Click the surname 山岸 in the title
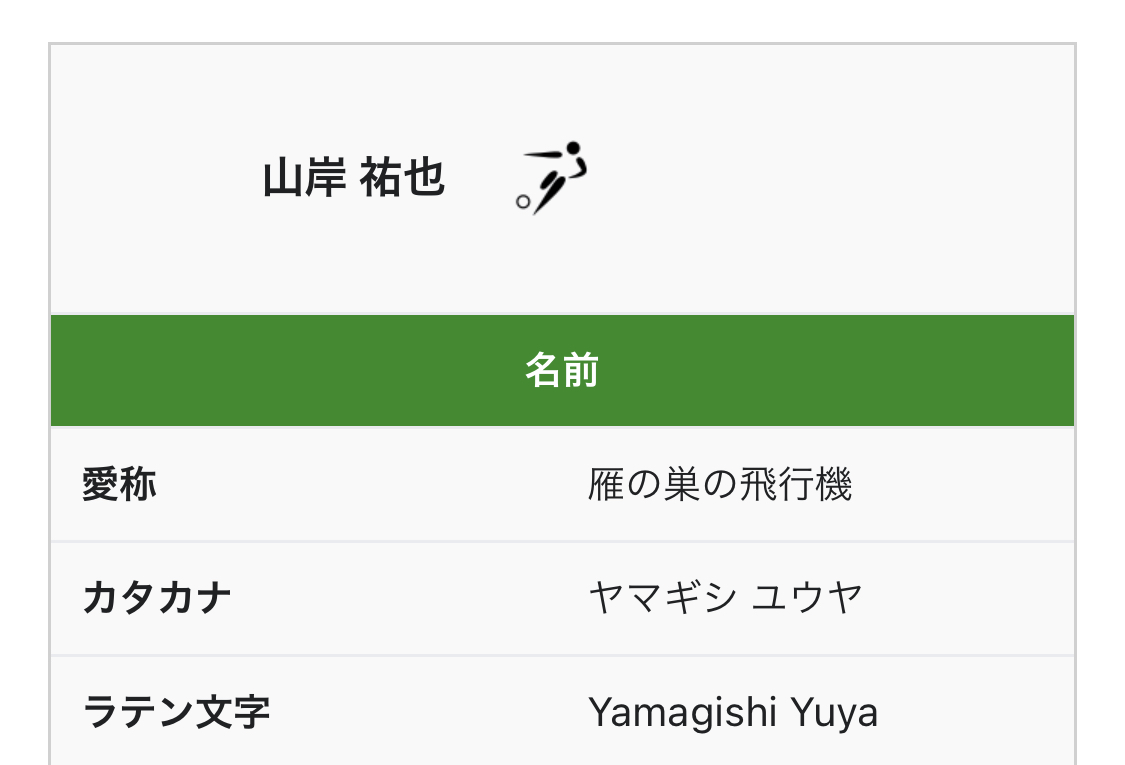Image resolution: width=1125 pixels, height=765 pixels. coord(304,179)
